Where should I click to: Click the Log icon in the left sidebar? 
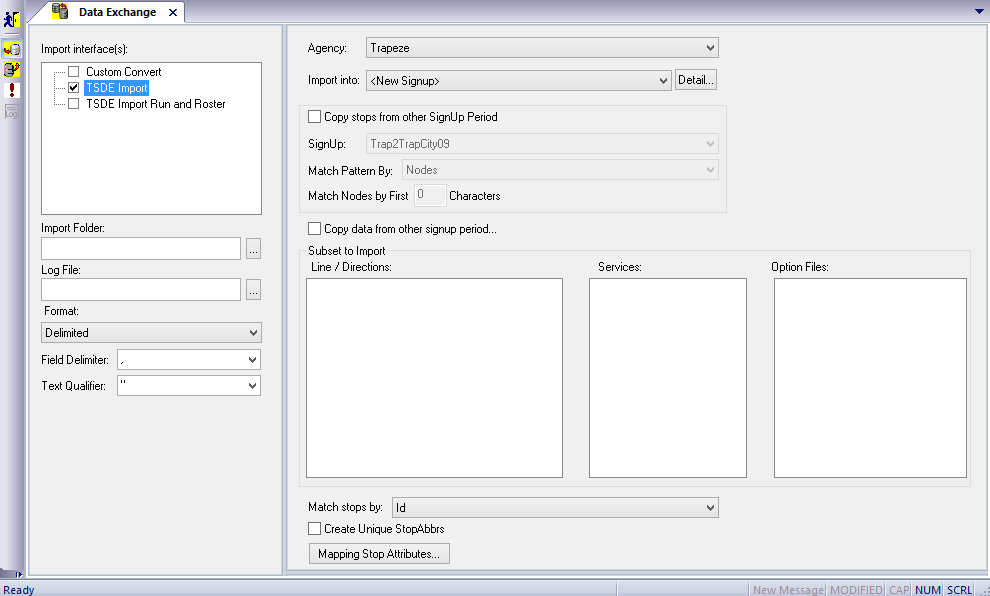(10, 112)
